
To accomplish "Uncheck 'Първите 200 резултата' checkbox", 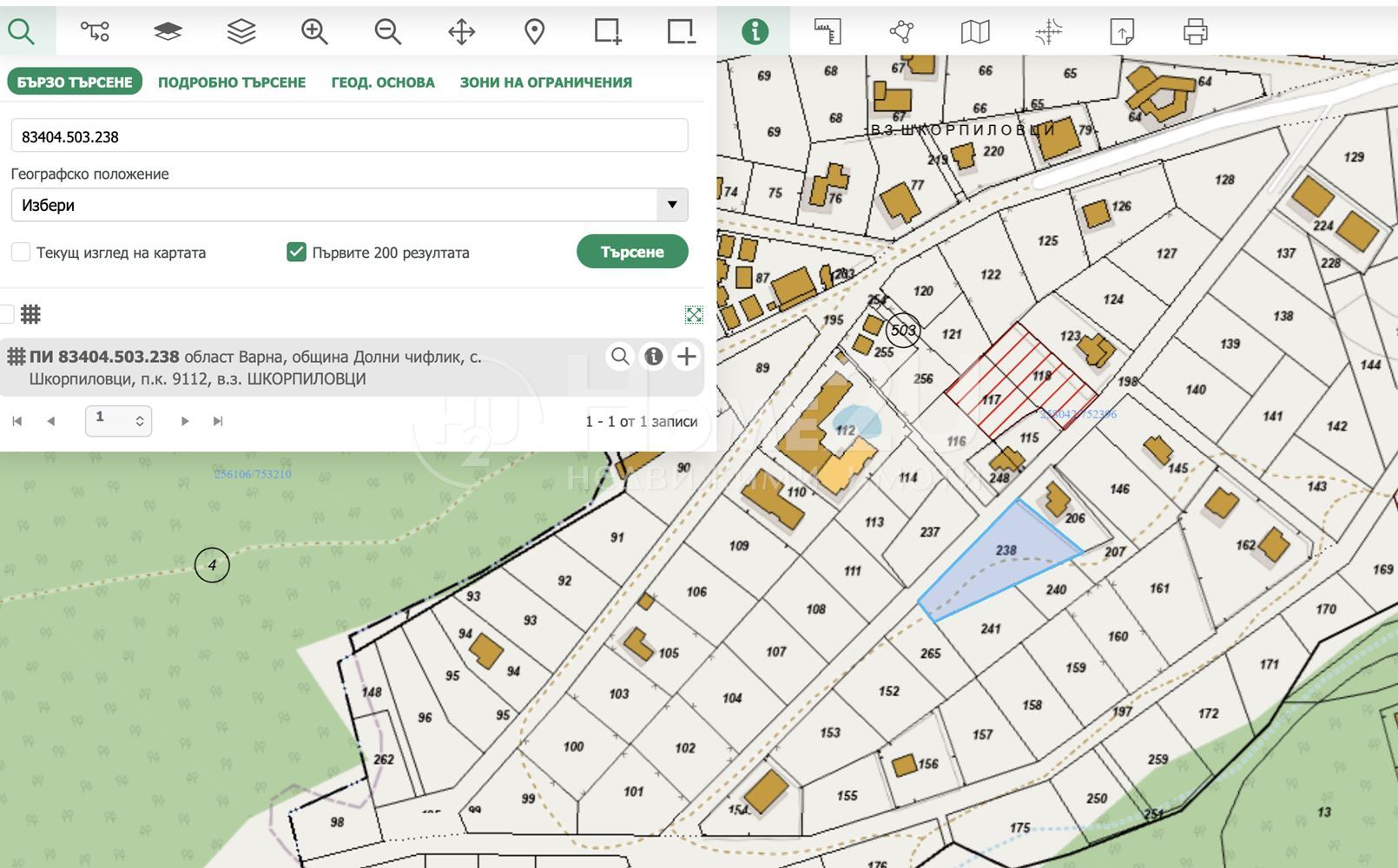I will tap(296, 253).
